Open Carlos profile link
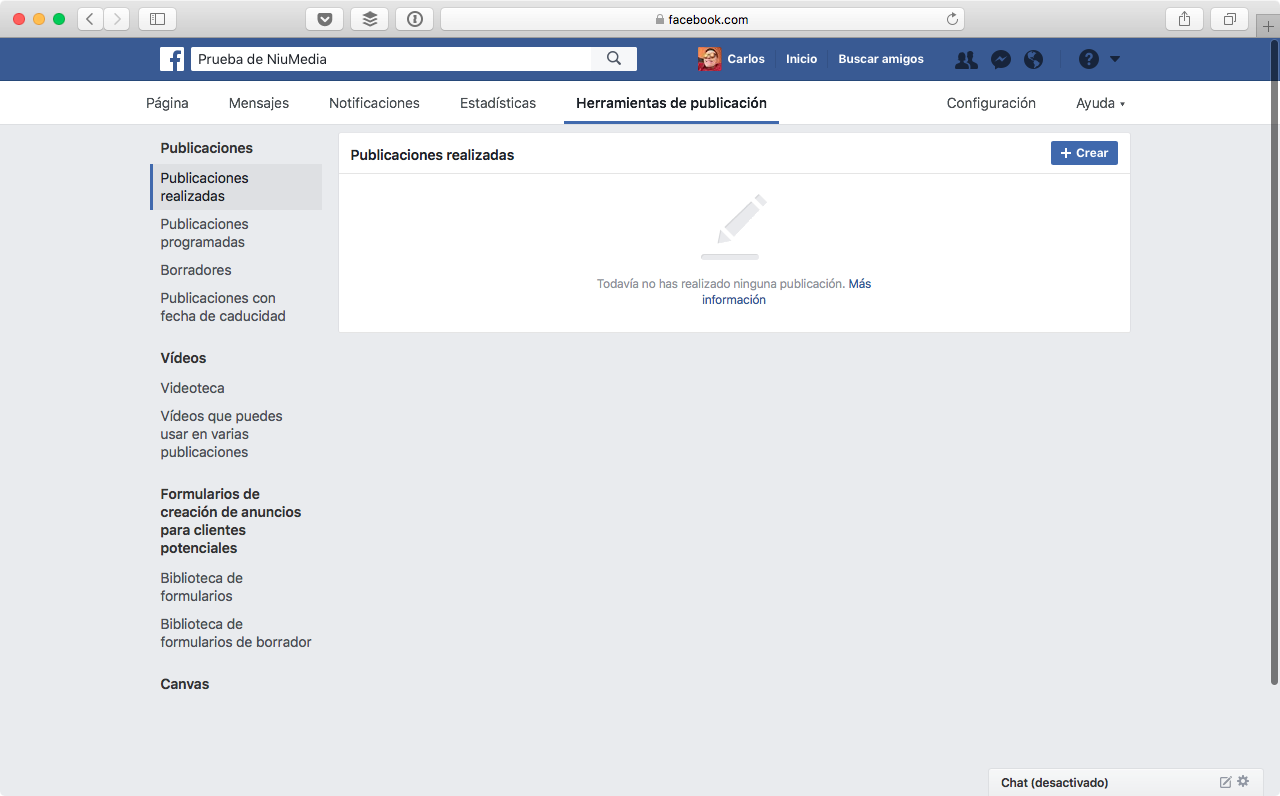Viewport: 1280px width, 796px height. coord(746,59)
